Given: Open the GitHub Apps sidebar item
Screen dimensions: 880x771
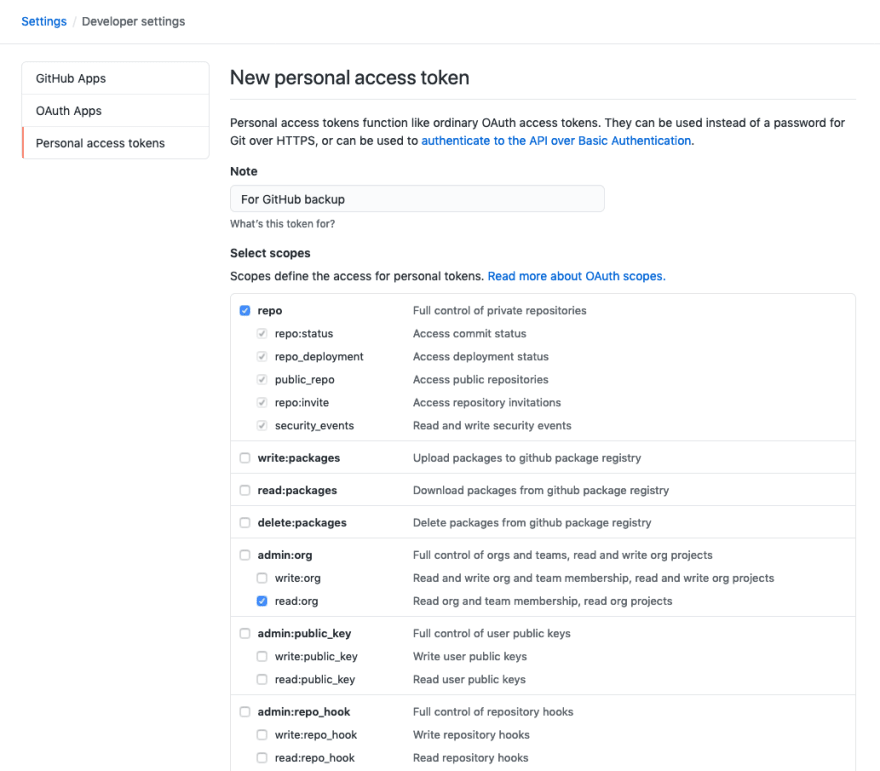Looking at the screenshot, I should coord(116,79).
